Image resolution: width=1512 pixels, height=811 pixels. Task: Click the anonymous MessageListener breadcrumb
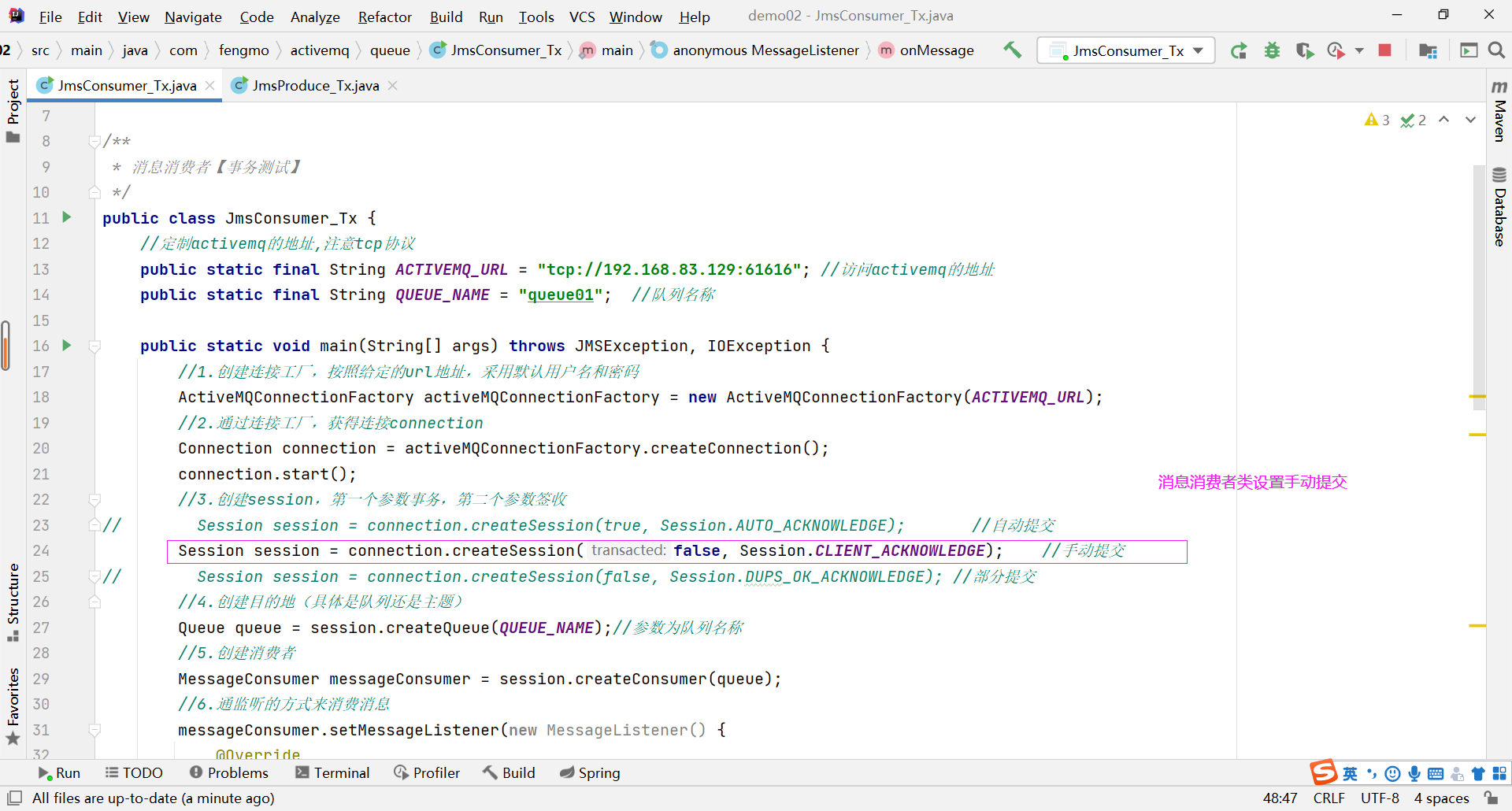756,50
